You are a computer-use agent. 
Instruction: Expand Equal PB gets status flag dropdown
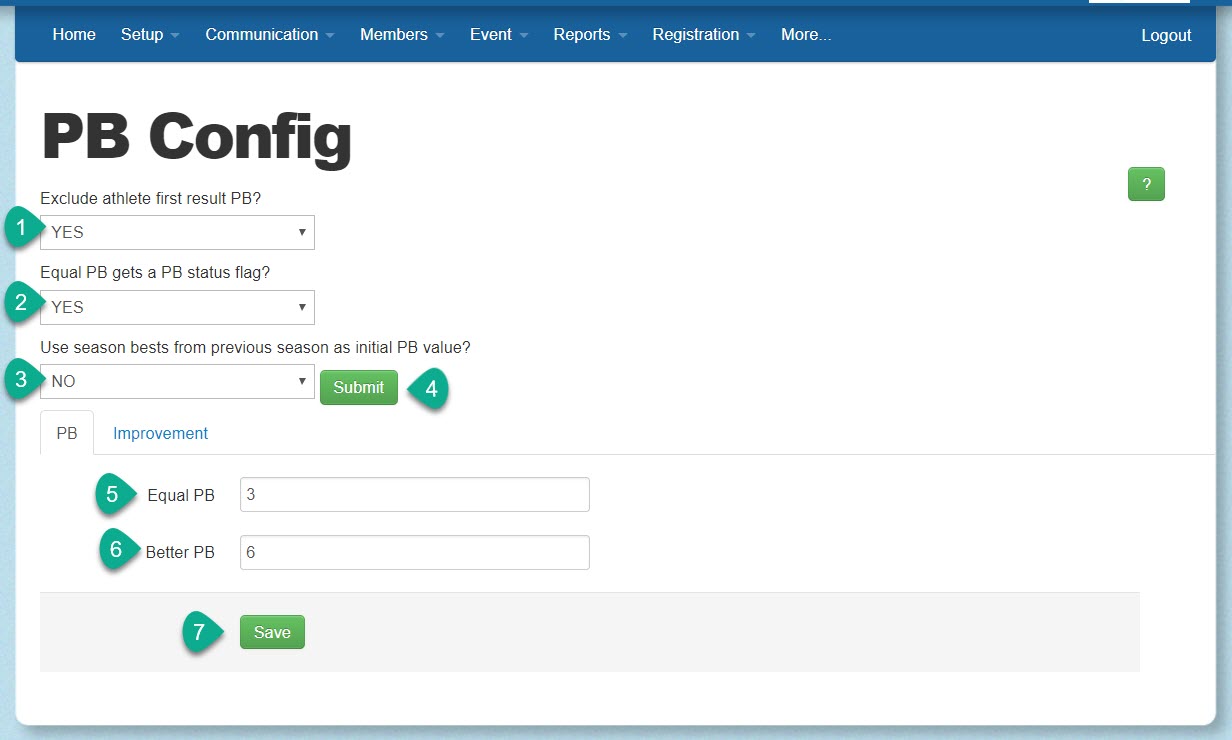177,307
